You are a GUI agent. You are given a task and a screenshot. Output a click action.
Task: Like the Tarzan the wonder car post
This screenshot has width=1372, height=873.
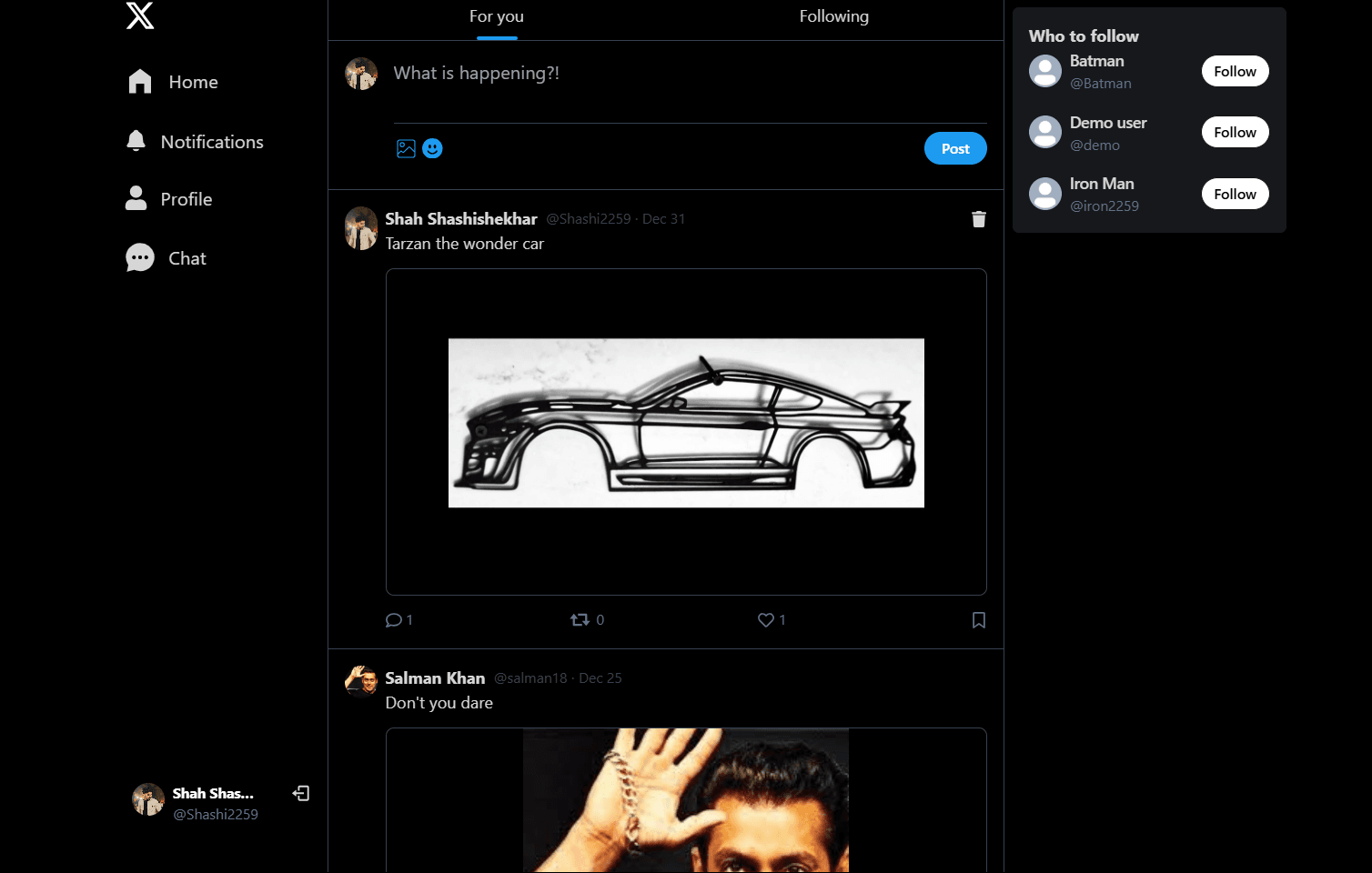tap(766, 620)
